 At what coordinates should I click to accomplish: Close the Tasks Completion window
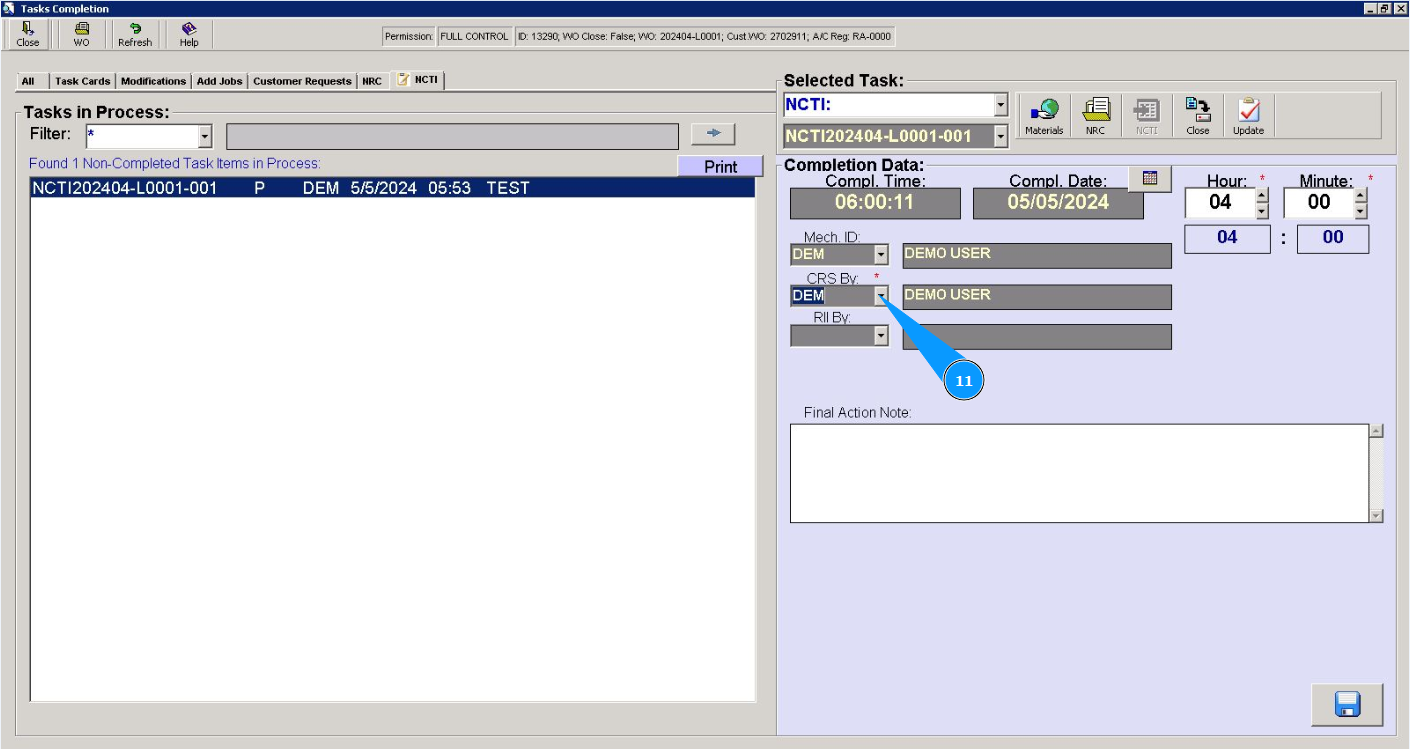click(1400, 8)
